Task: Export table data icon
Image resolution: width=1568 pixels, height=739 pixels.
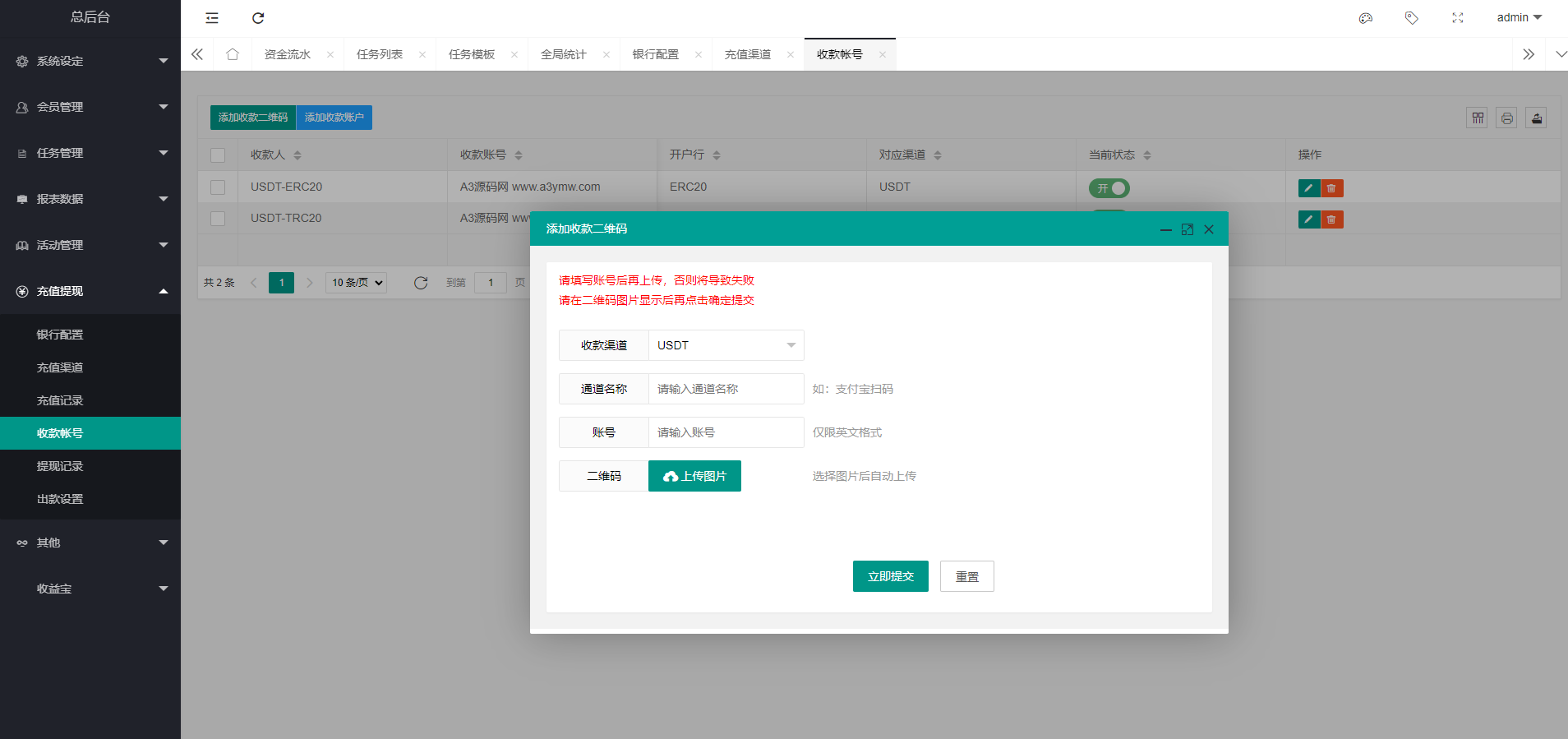Action: (1537, 118)
